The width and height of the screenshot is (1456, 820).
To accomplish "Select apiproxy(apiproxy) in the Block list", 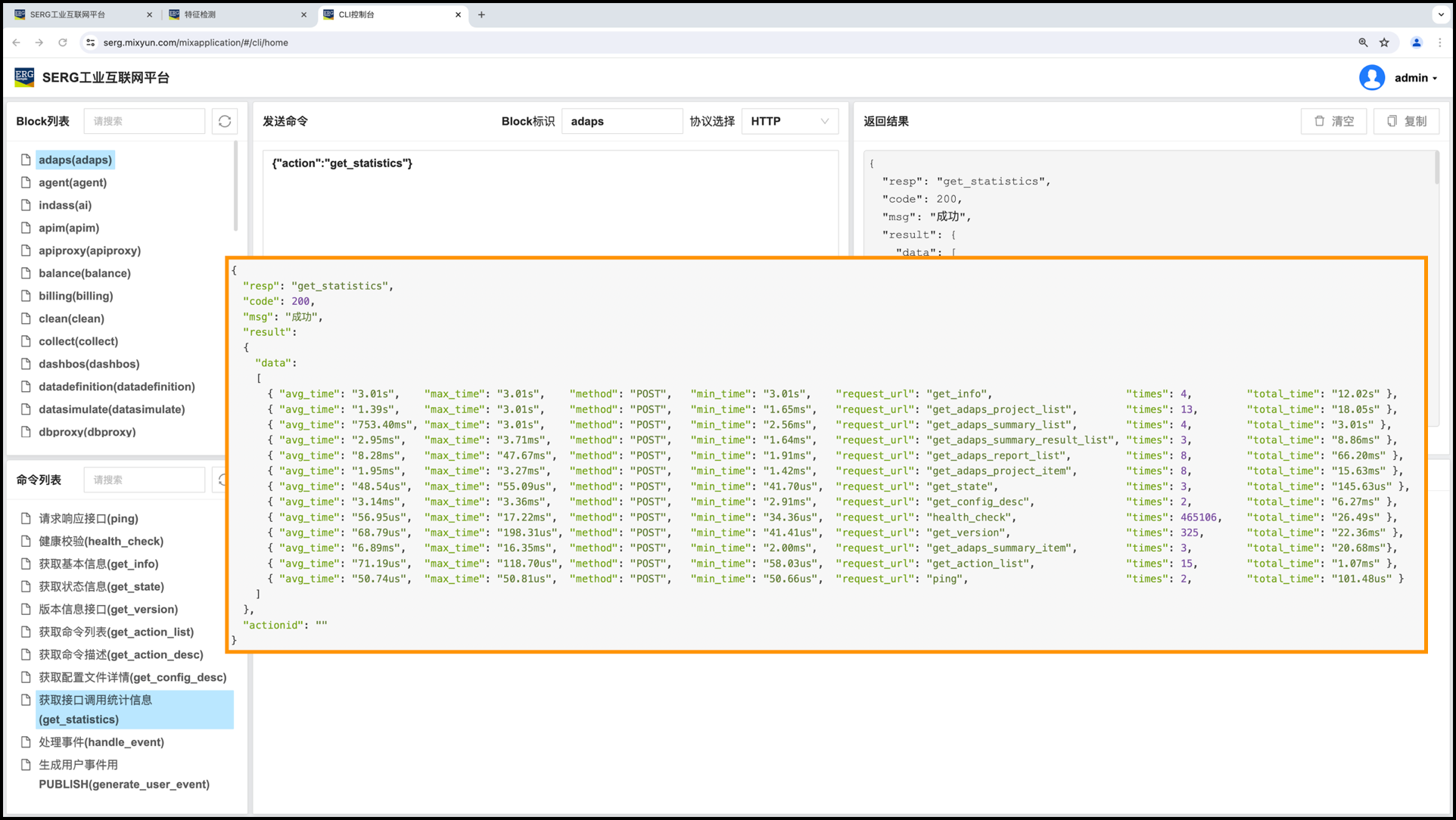I will [x=89, y=250].
